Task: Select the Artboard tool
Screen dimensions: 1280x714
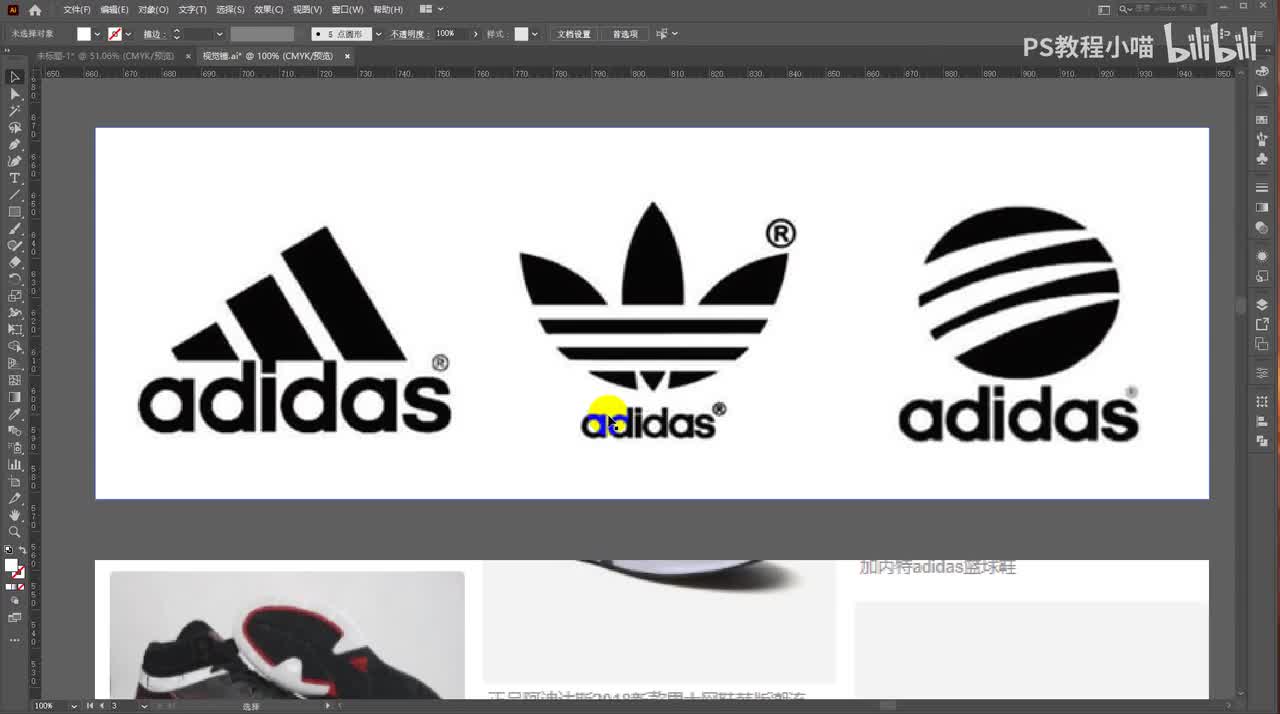Action: (x=15, y=482)
